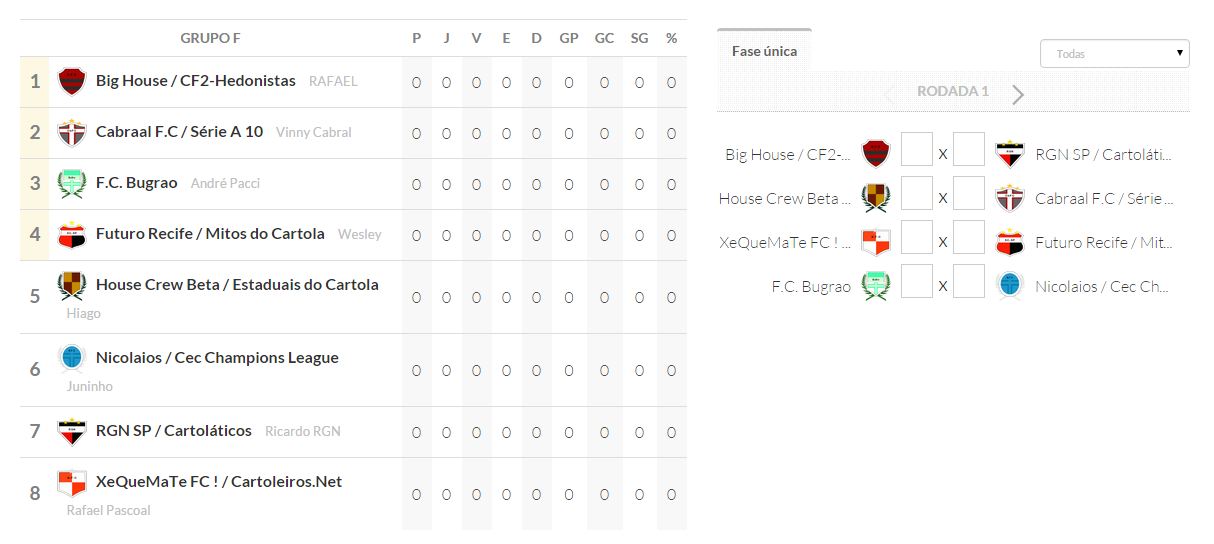Click the GRUPO F table header

pyautogui.click(x=210, y=38)
